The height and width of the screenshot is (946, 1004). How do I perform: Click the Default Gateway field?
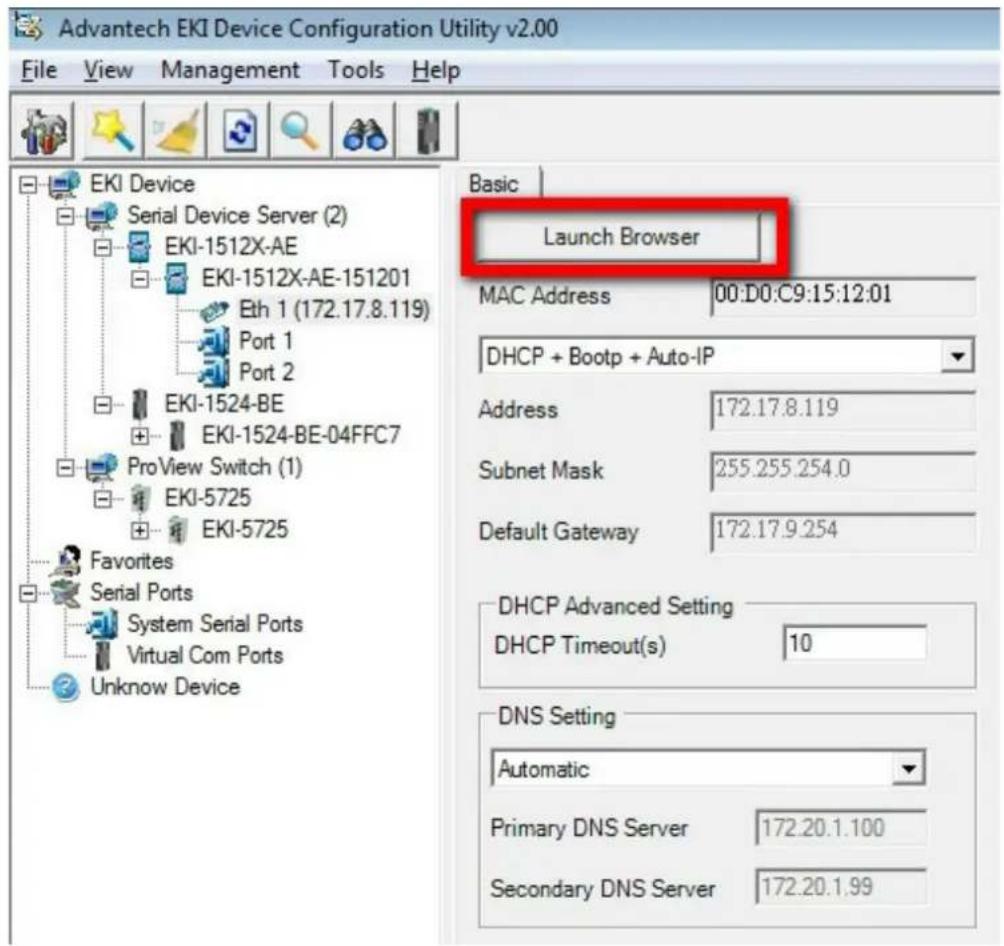pos(844,532)
